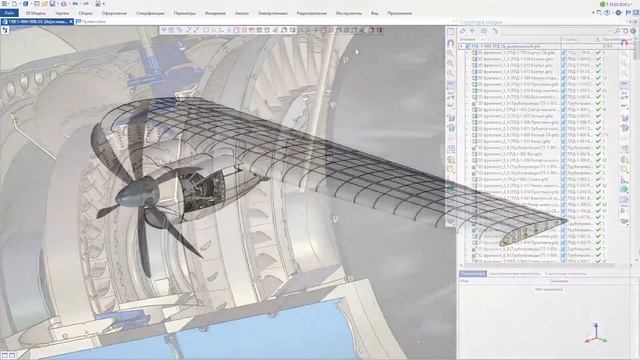This screenshot has width=640, height=360.
Task: Switch to the 3D Модель ribbon tab
Action: pyautogui.click(x=36, y=13)
